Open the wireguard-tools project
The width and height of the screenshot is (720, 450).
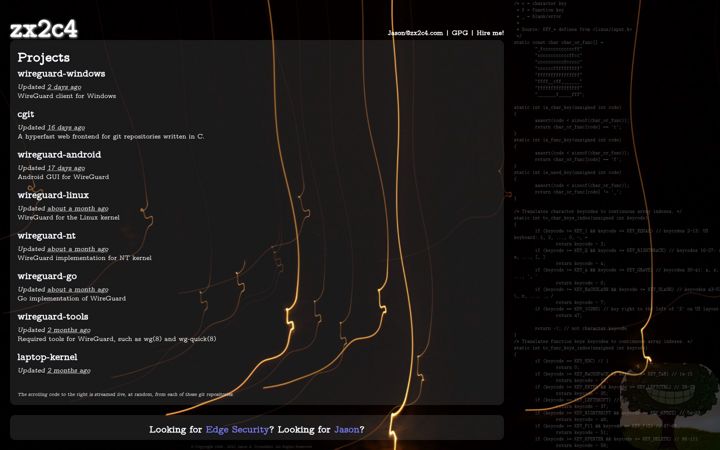[x=53, y=316]
